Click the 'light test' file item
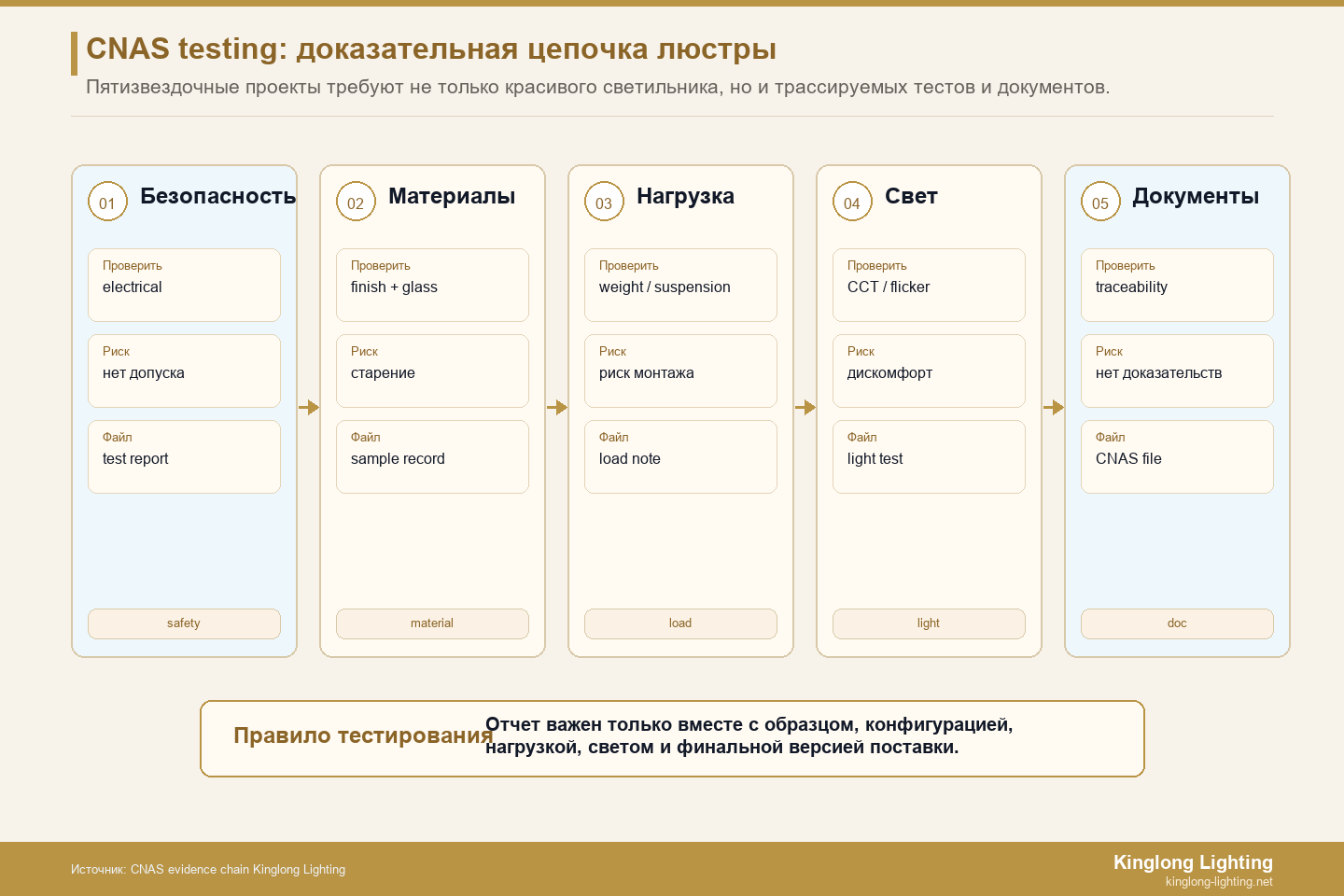This screenshot has width=1344, height=896. (x=929, y=456)
